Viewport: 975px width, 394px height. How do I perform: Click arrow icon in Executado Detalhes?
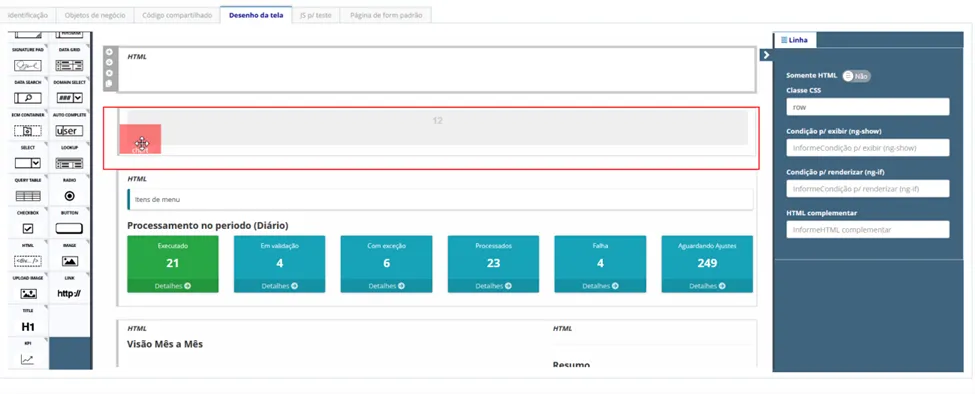coord(188,286)
